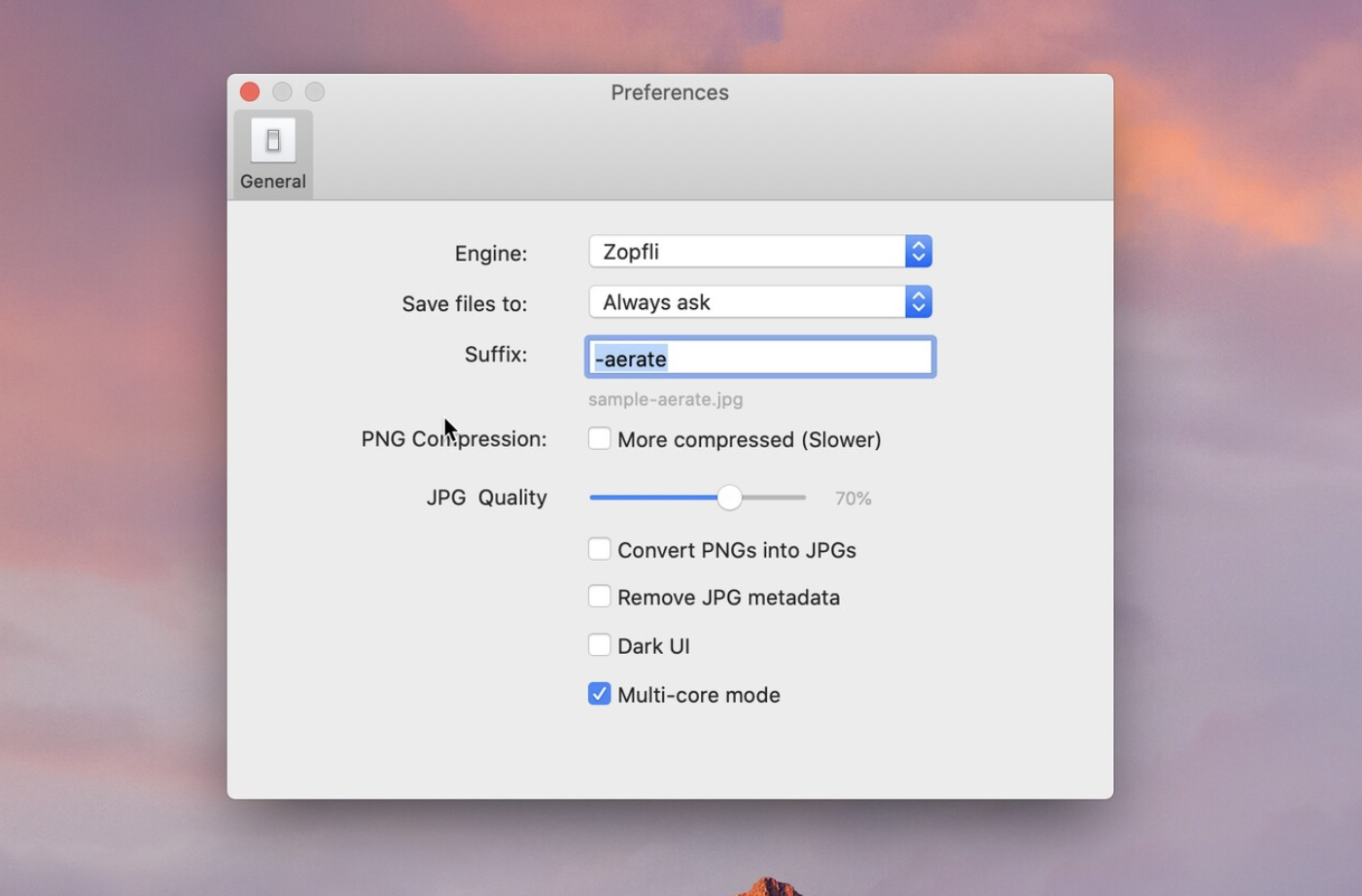Click the sample-aerate.jpg preview text
The width and height of the screenshot is (1362, 896).
tap(665, 398)
